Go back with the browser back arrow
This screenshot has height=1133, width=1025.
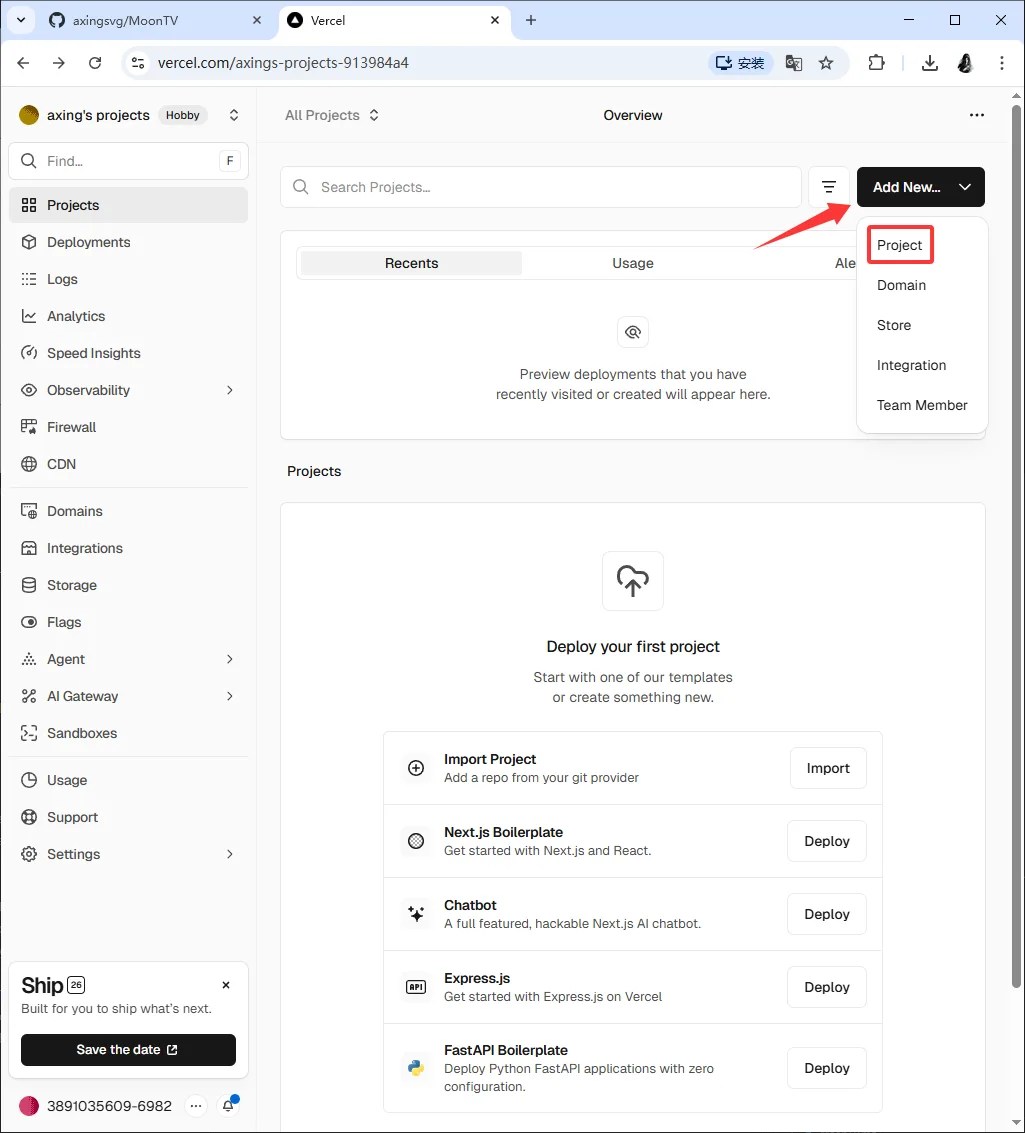(23, 63)
